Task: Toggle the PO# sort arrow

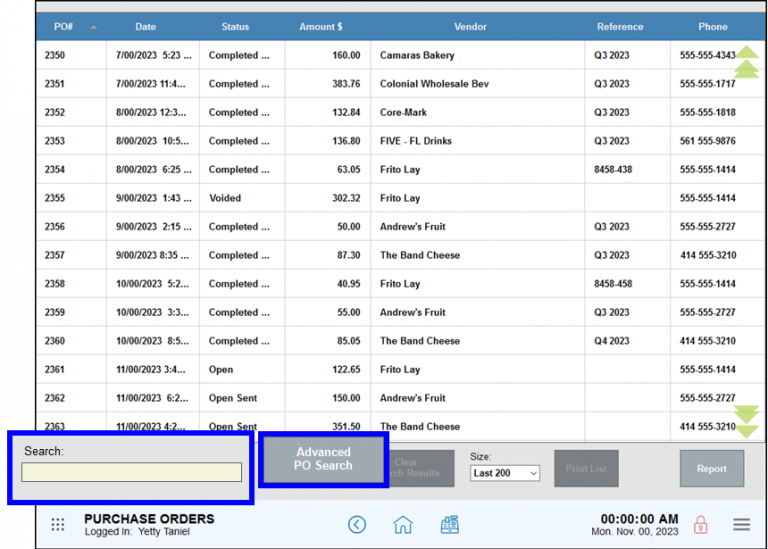Action: tap(94, 27)
